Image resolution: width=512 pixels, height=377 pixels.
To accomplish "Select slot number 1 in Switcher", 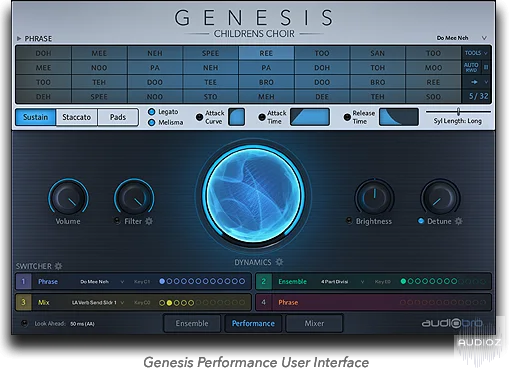I will [x=23, y=282].
